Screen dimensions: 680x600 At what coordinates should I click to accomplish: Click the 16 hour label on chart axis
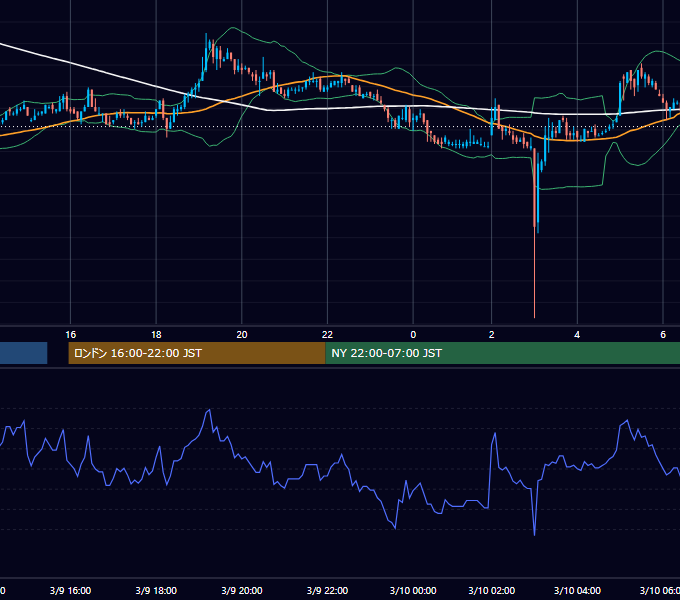(71, 335)
